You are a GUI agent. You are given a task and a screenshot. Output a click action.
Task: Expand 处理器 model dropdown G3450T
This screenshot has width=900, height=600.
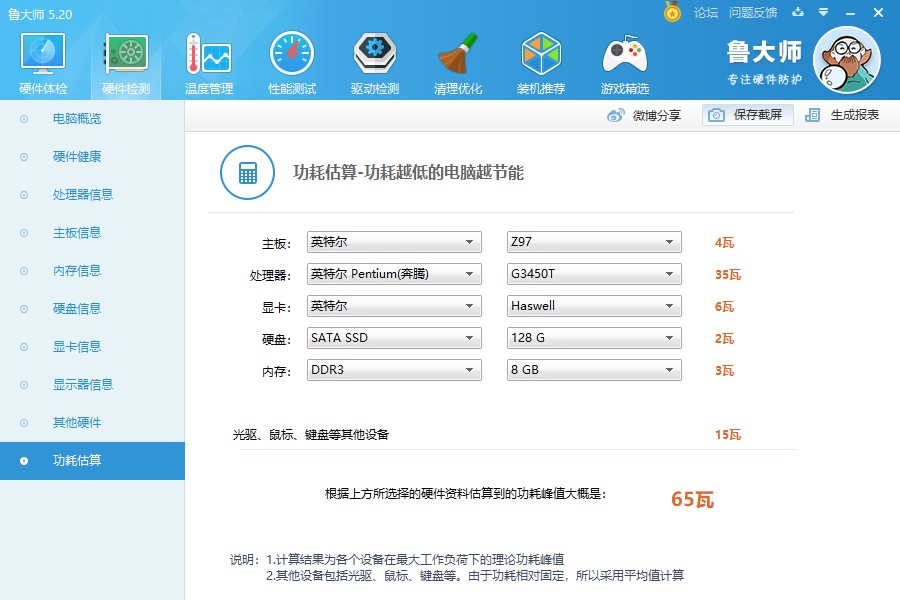click(x=594, y=274)
